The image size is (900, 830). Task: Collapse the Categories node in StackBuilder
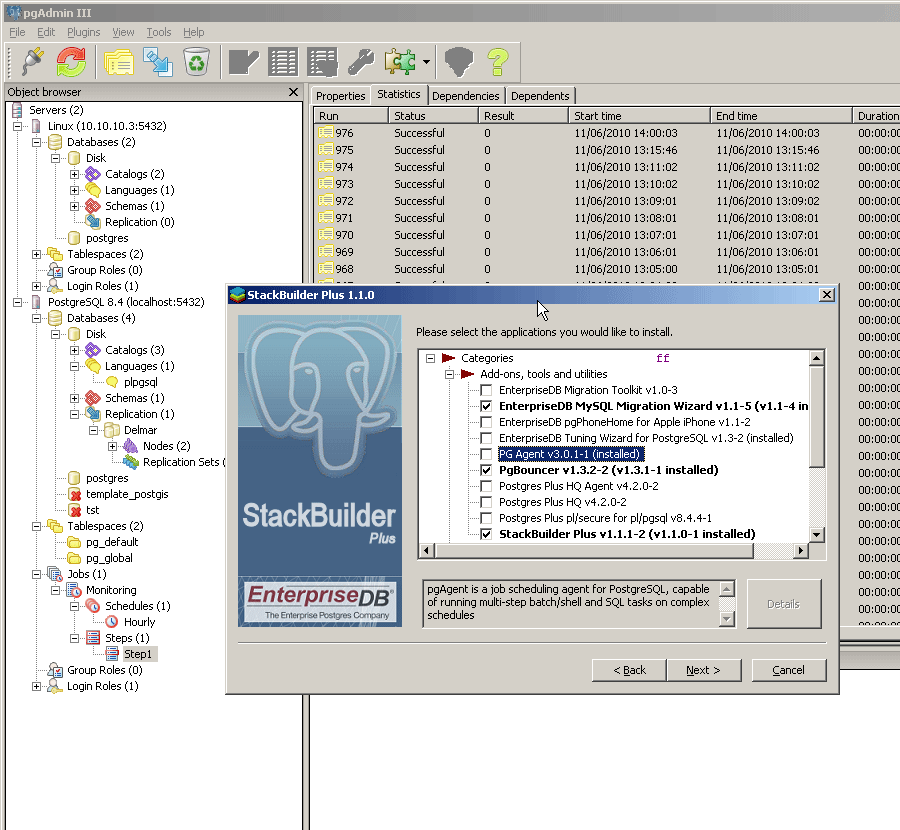coord(430,358)
